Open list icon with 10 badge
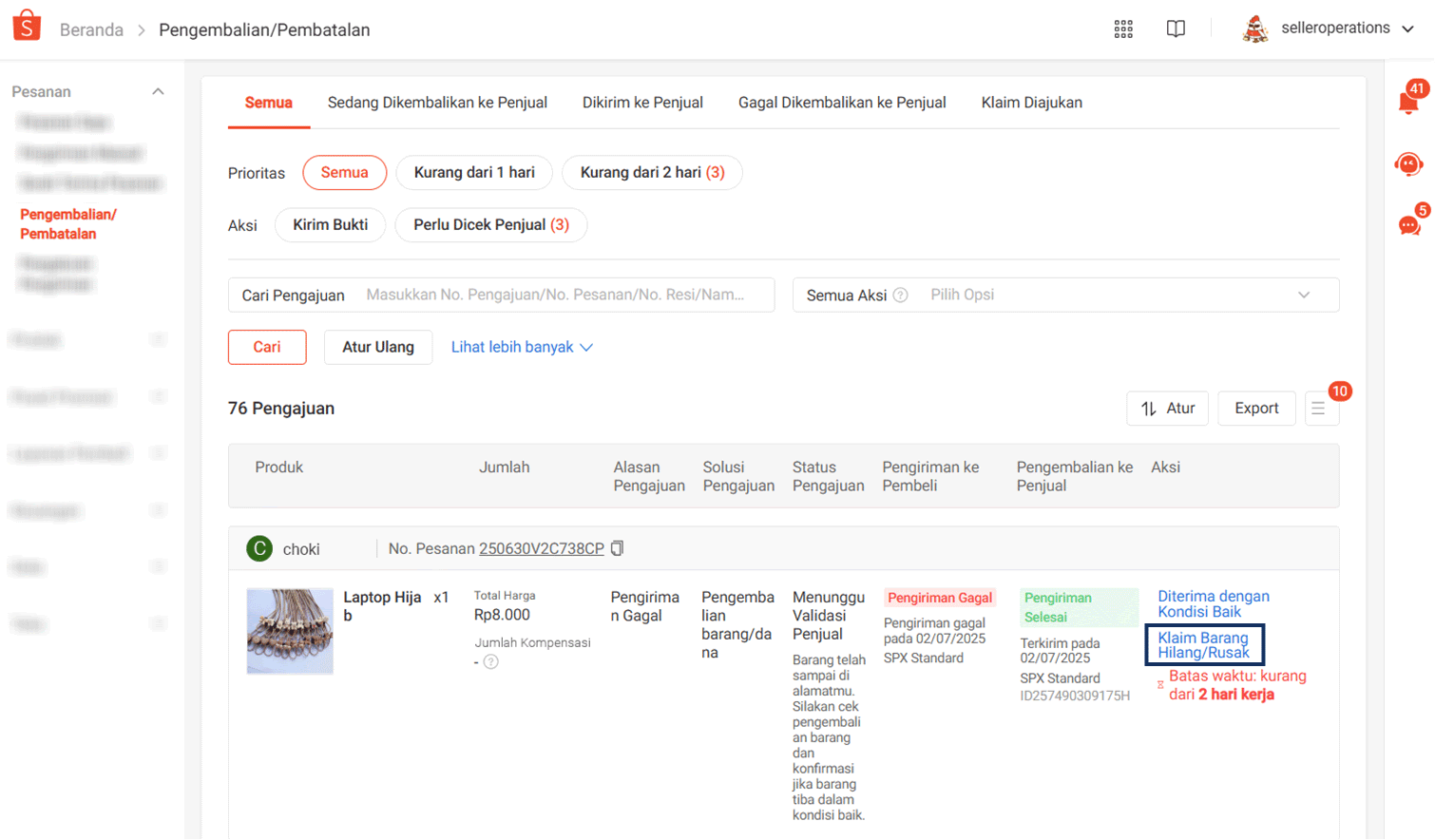The image size is (1435, 840). coord(1320,408)
